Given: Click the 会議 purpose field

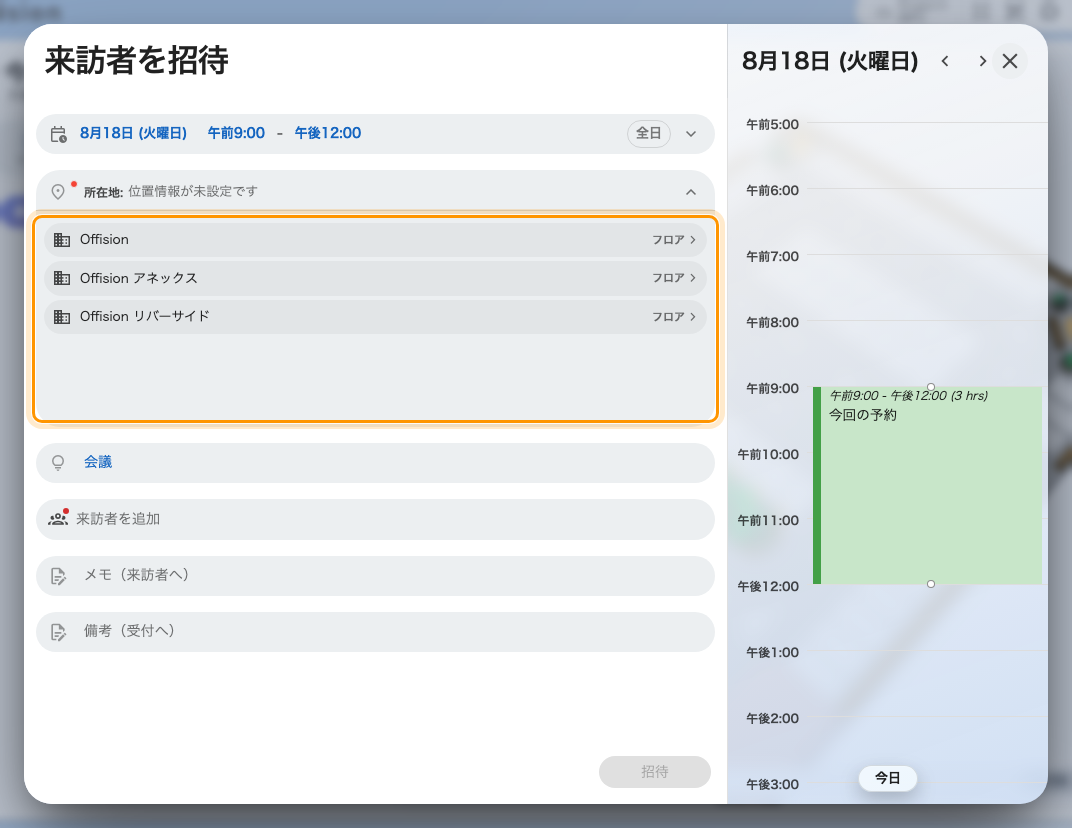Looking at the screenshot, I should pos(375,463).
